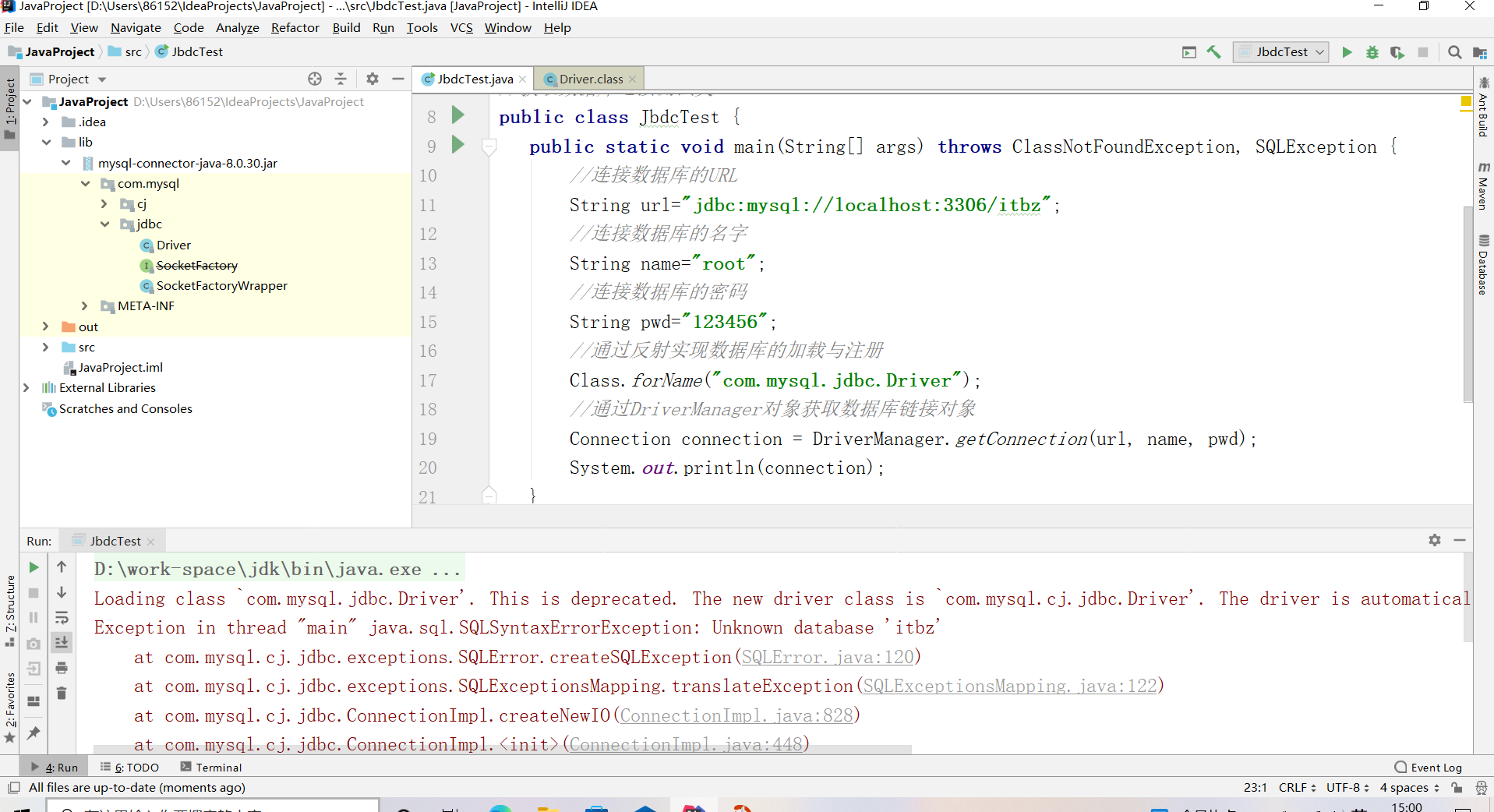Screen dimensions: 1494x812
Task: Open the Event Log button
Action: [1429, 767]
